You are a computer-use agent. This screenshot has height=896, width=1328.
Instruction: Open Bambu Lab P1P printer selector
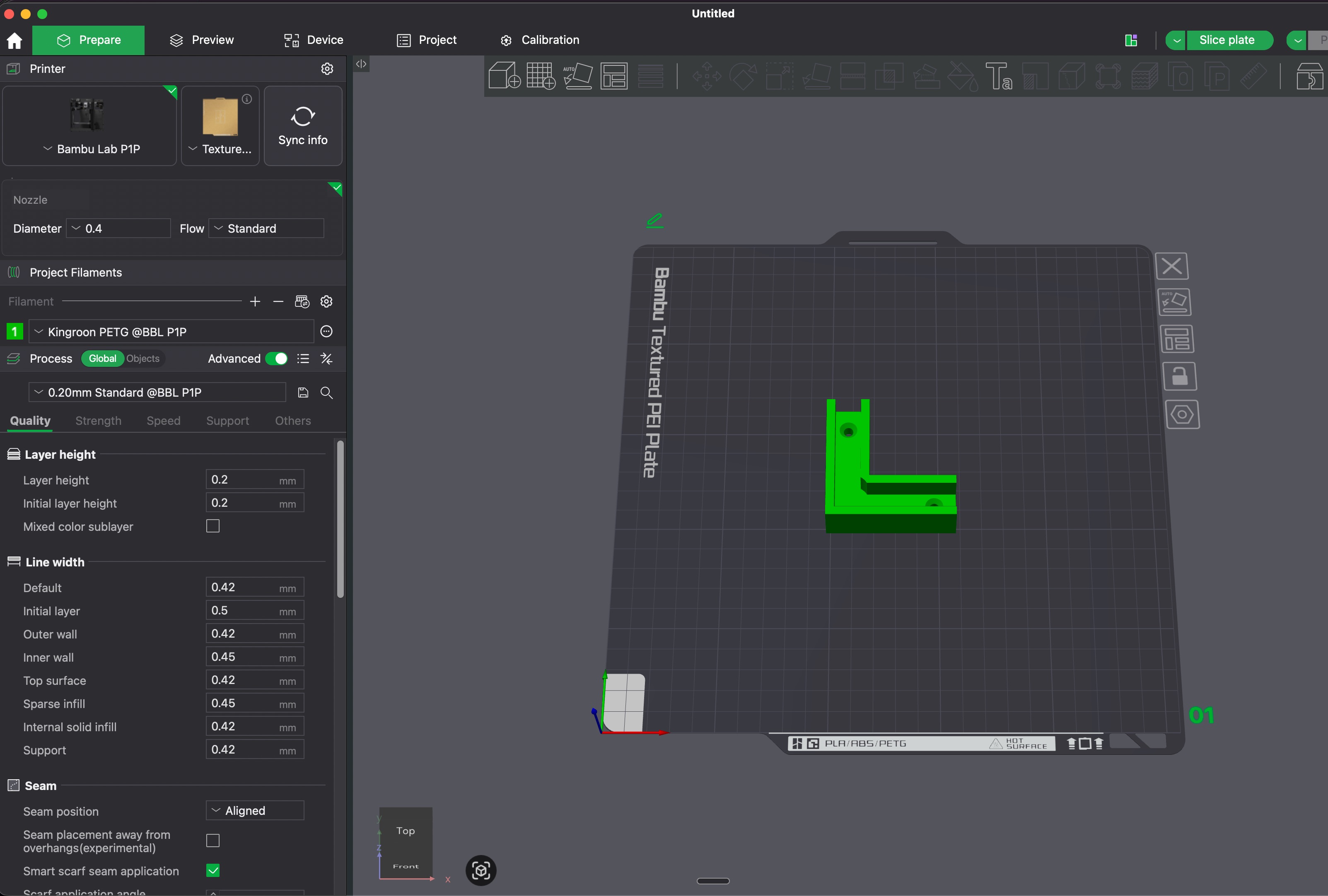coord(90,126)
